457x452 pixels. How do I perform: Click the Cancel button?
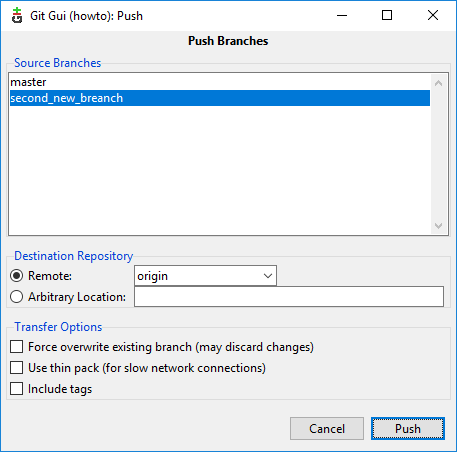pos(327,429)
